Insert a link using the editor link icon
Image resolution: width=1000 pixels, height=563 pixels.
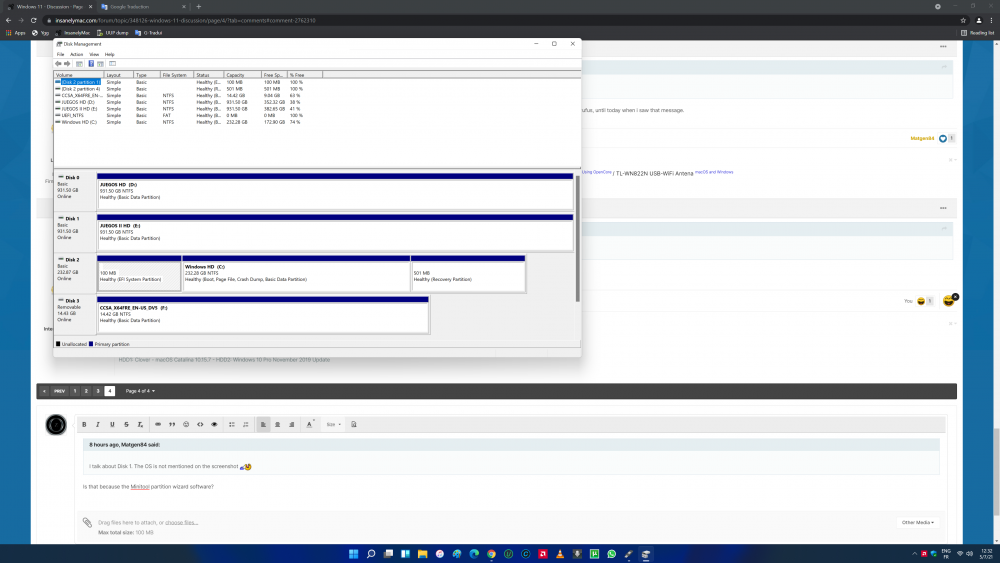click(x=158, y=424)
